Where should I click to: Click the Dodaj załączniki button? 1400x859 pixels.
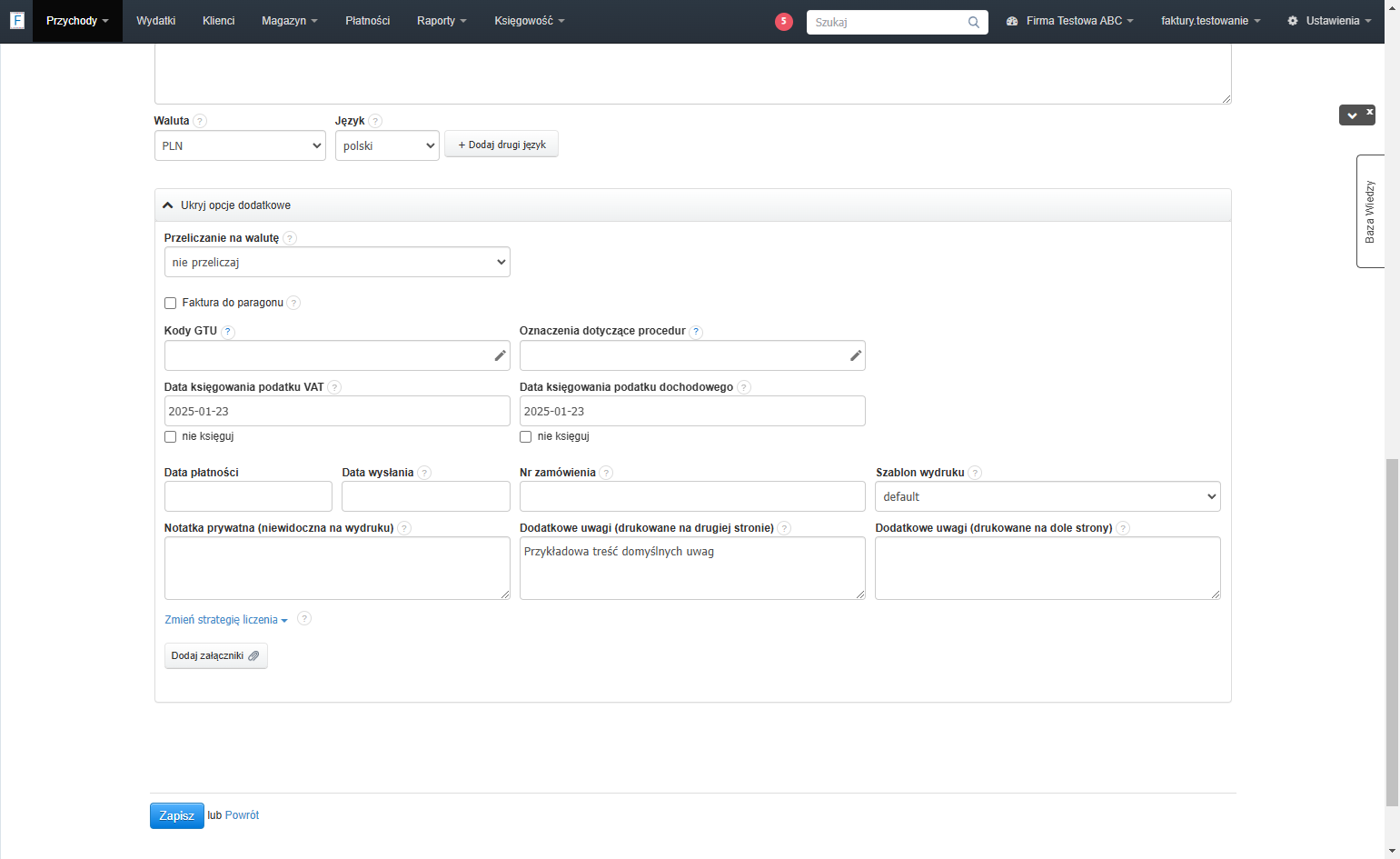216,655
